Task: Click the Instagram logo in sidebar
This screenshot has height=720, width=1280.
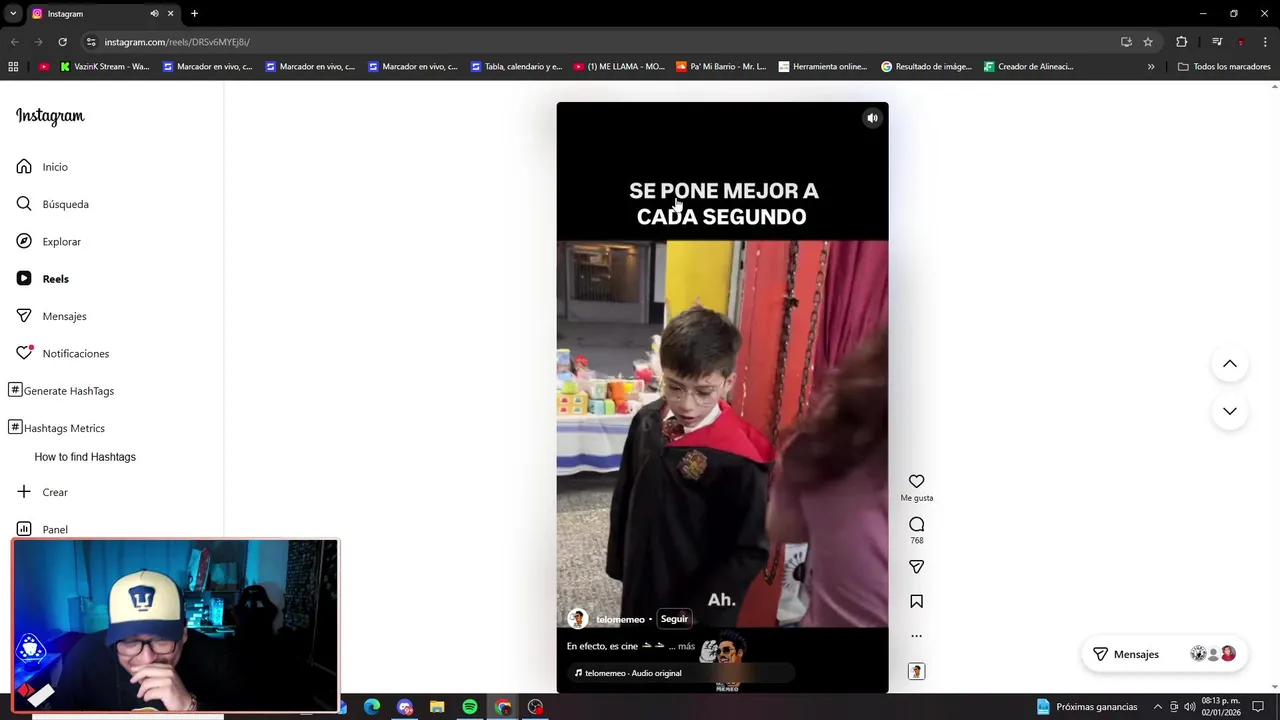Action: (50, 116)
